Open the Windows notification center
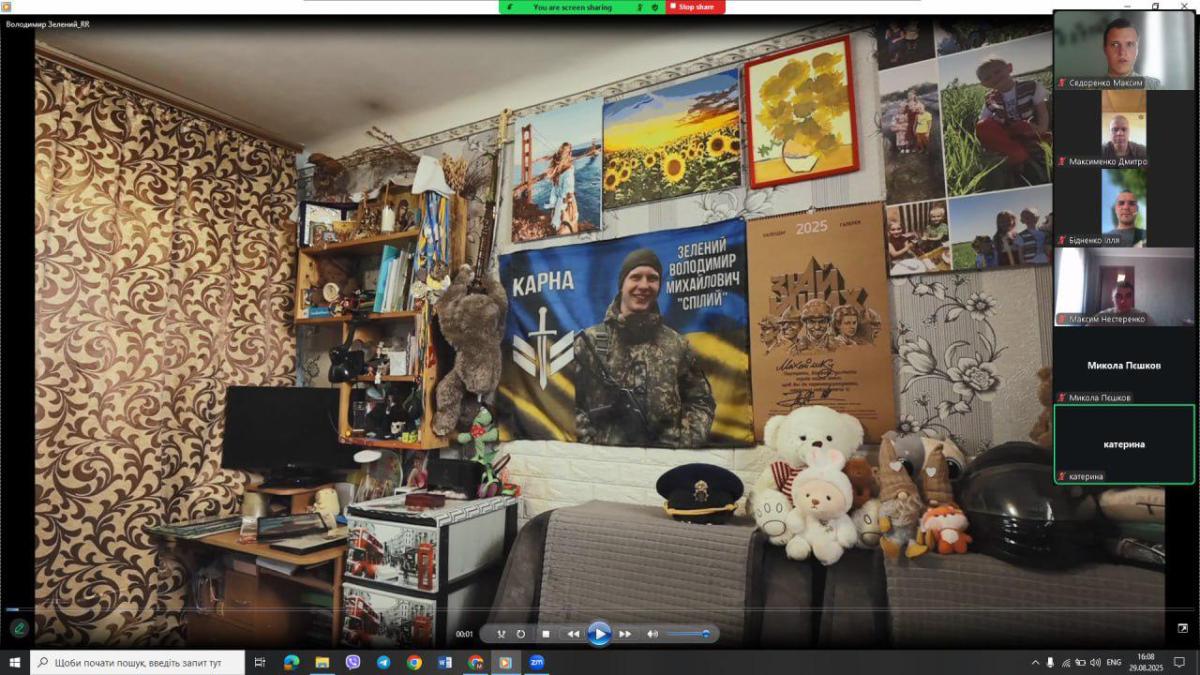Image resolution: width=1200 pixels, height=675 pixels. click(x=1179, y=662)
